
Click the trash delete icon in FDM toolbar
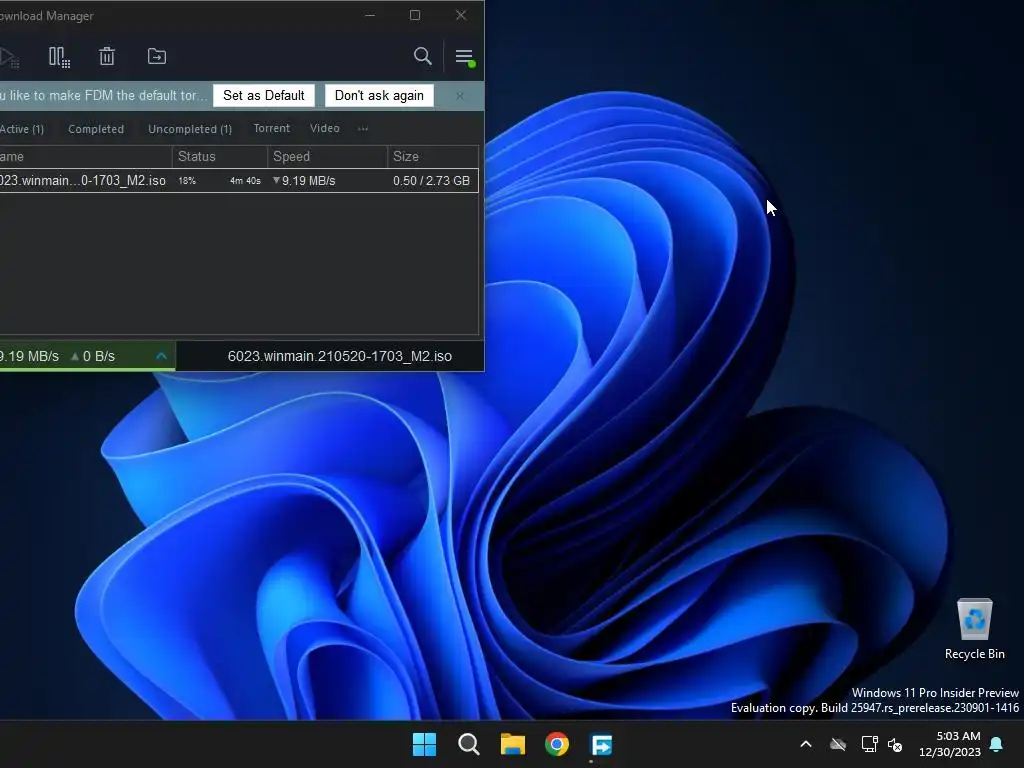[107, 56]
